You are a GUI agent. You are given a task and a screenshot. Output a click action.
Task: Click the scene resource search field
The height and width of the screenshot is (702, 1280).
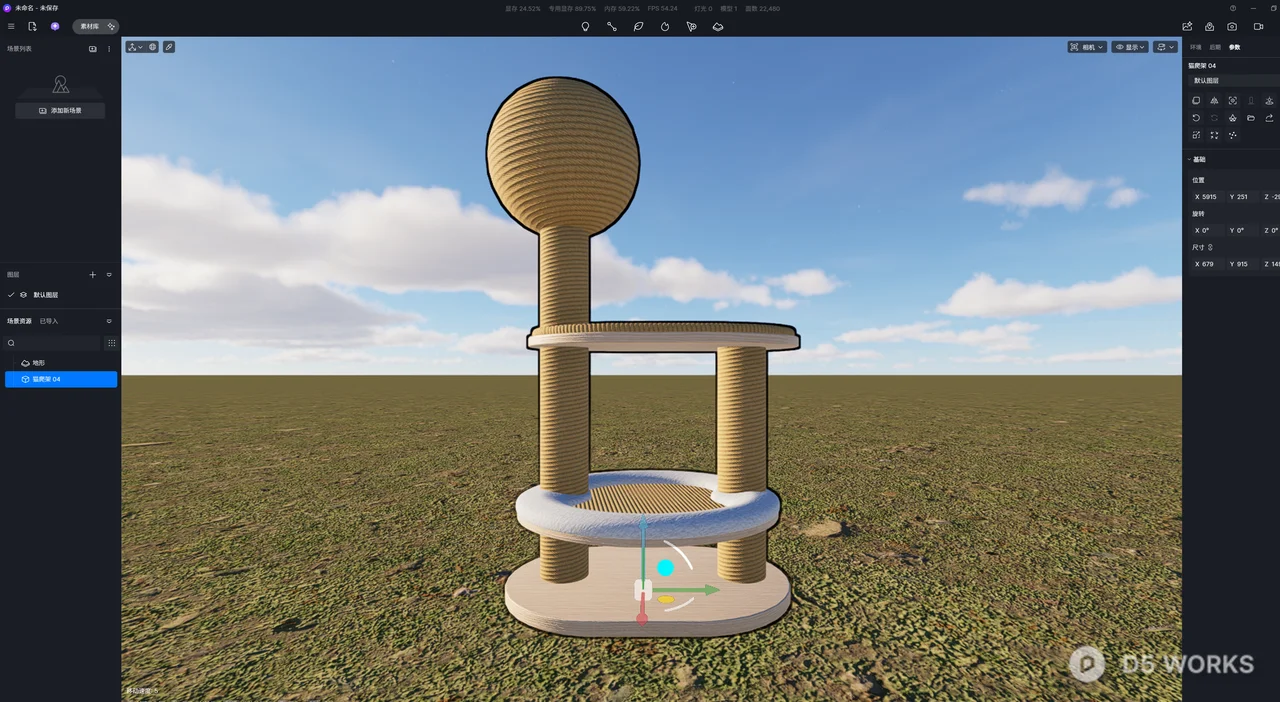click(53, 343)
